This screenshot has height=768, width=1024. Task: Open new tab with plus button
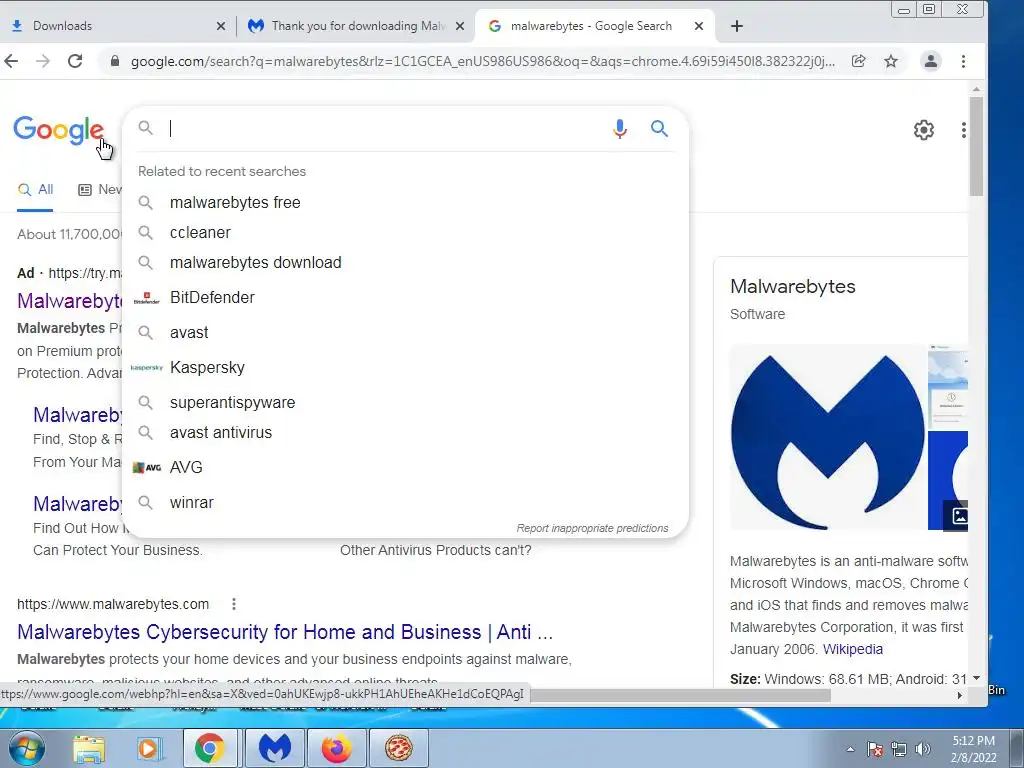pos(737,26)
